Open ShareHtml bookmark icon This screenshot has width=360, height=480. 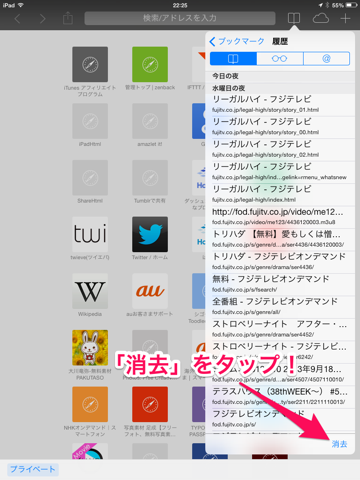tap(90, 178)
